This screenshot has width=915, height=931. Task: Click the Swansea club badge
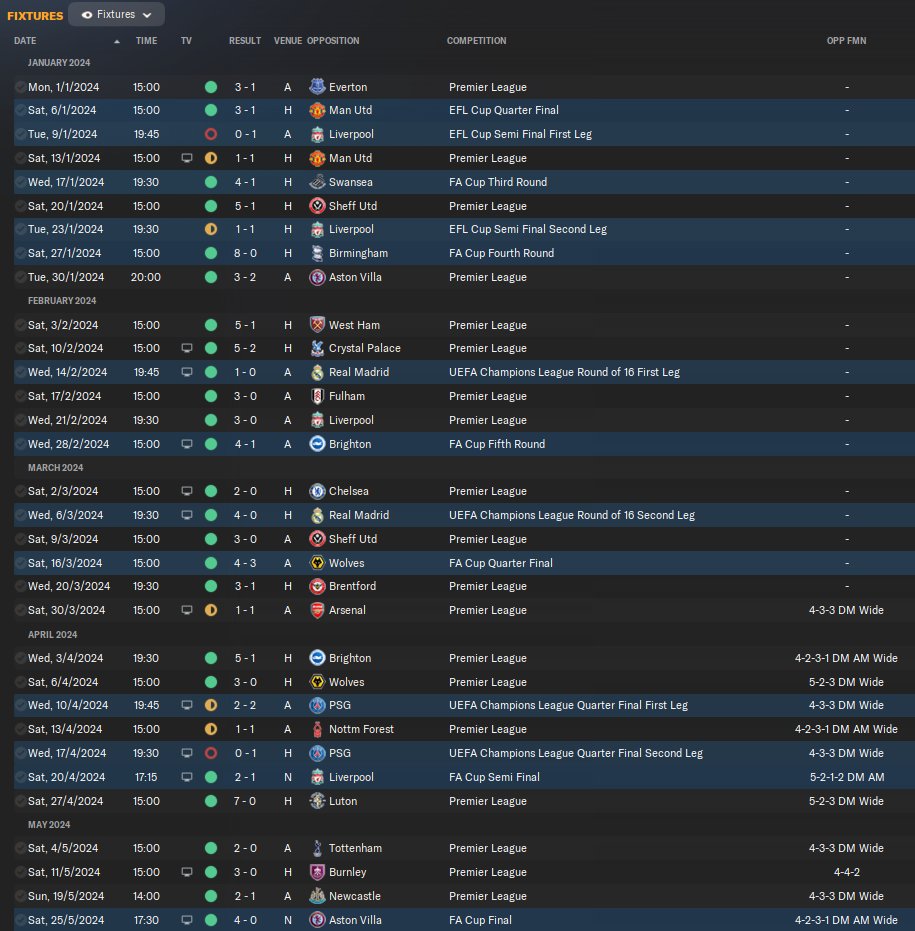(317, 182)
